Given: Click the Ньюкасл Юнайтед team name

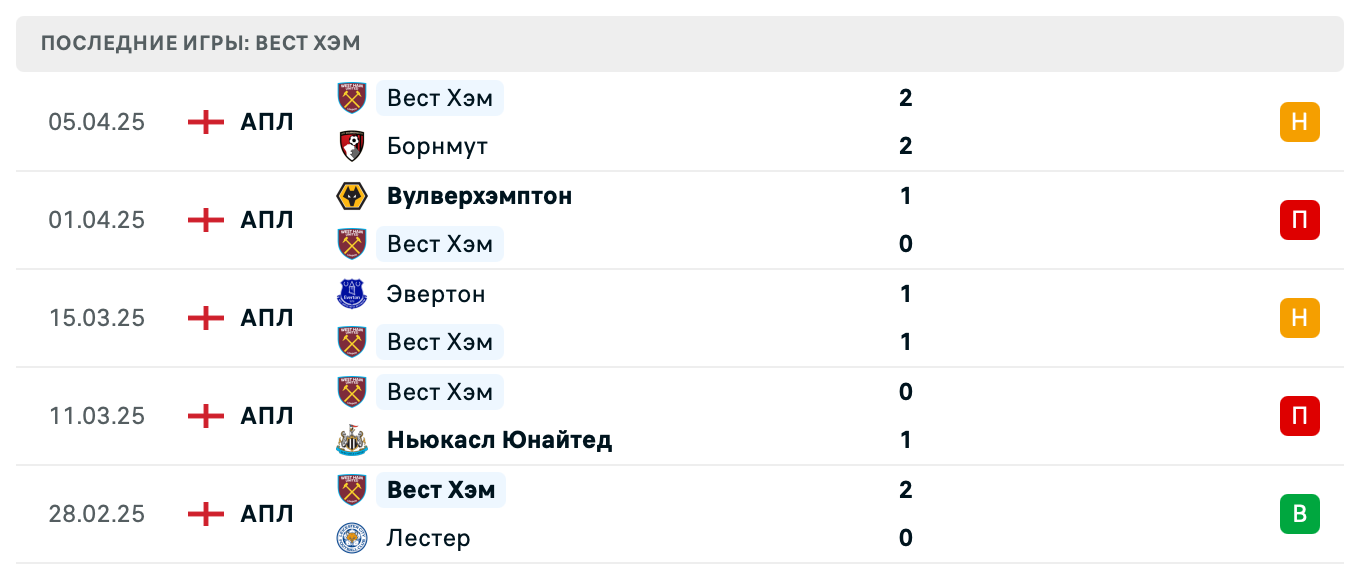Looking at the screenshot, I should point(499,439).
